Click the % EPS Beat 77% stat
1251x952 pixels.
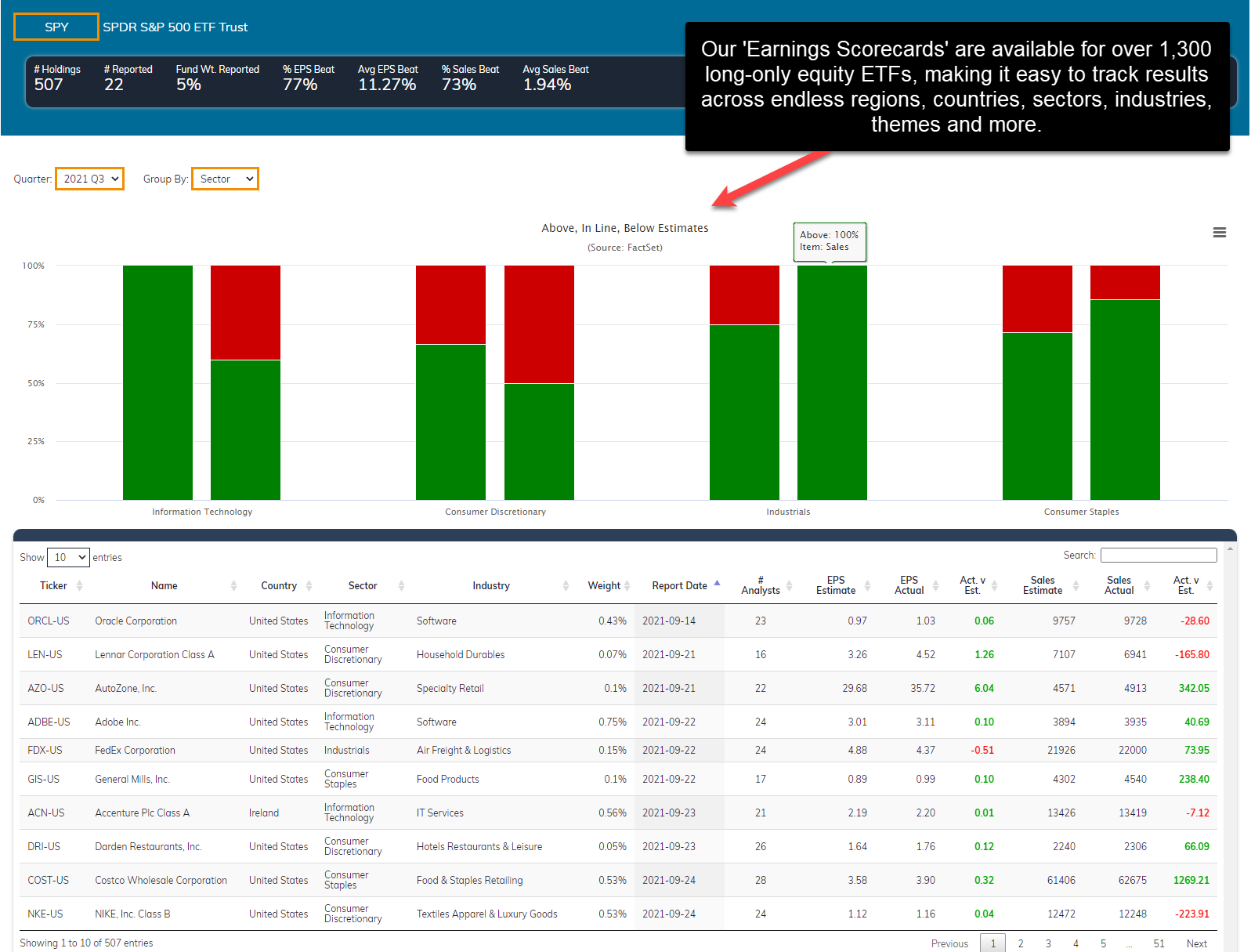(309, 78)
